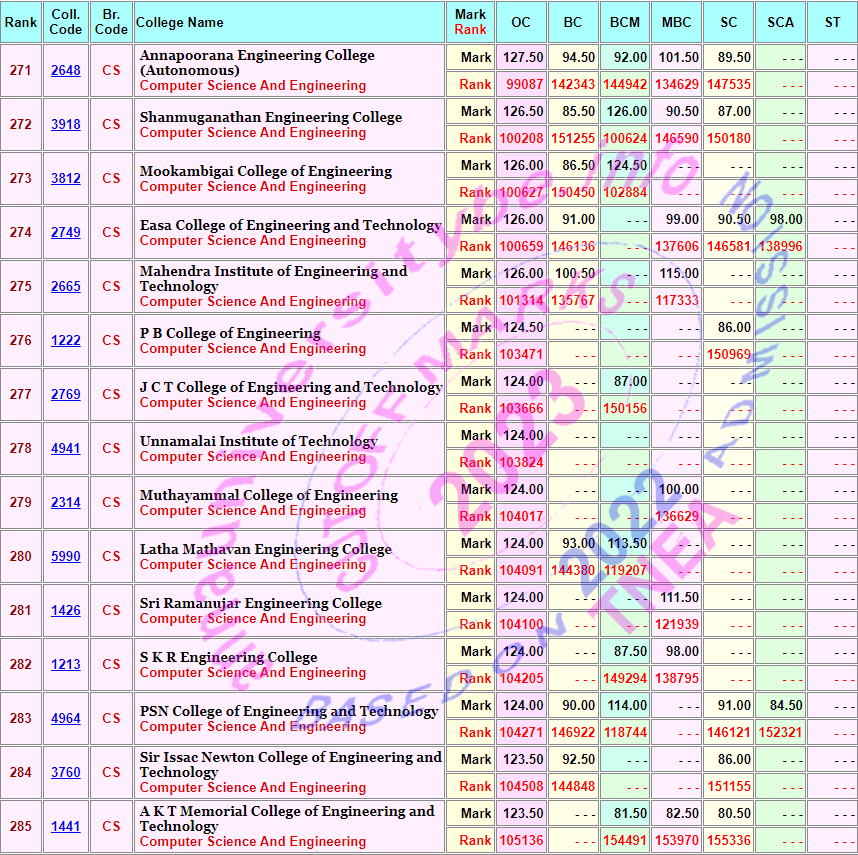This screenshot has height=855, width=858.
Task: Click the OC column header
Action: pos(521,22)
